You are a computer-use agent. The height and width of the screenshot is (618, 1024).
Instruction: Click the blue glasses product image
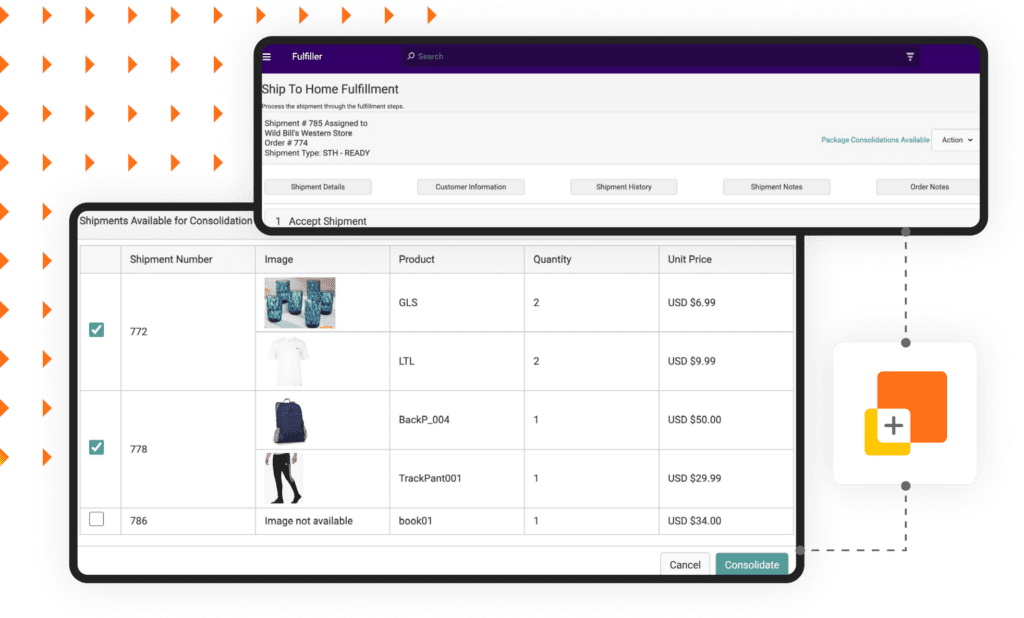[x=300, y=303]
